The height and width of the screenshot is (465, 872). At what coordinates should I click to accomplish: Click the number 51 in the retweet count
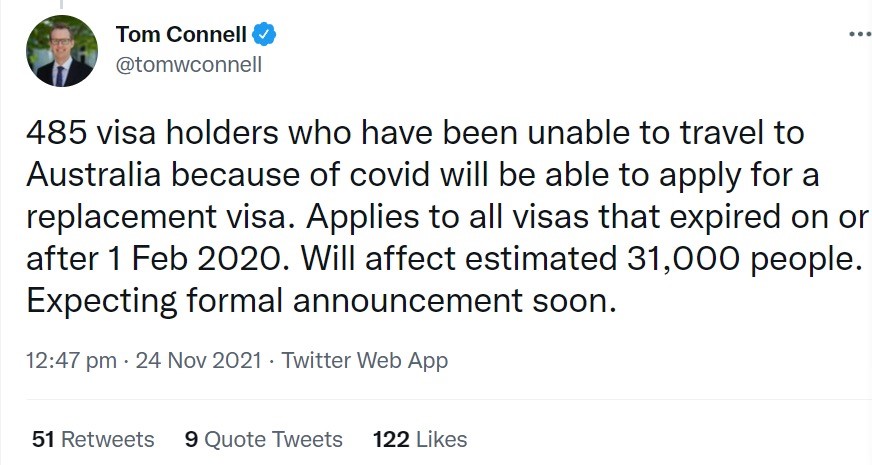click(x=42, y=439)
